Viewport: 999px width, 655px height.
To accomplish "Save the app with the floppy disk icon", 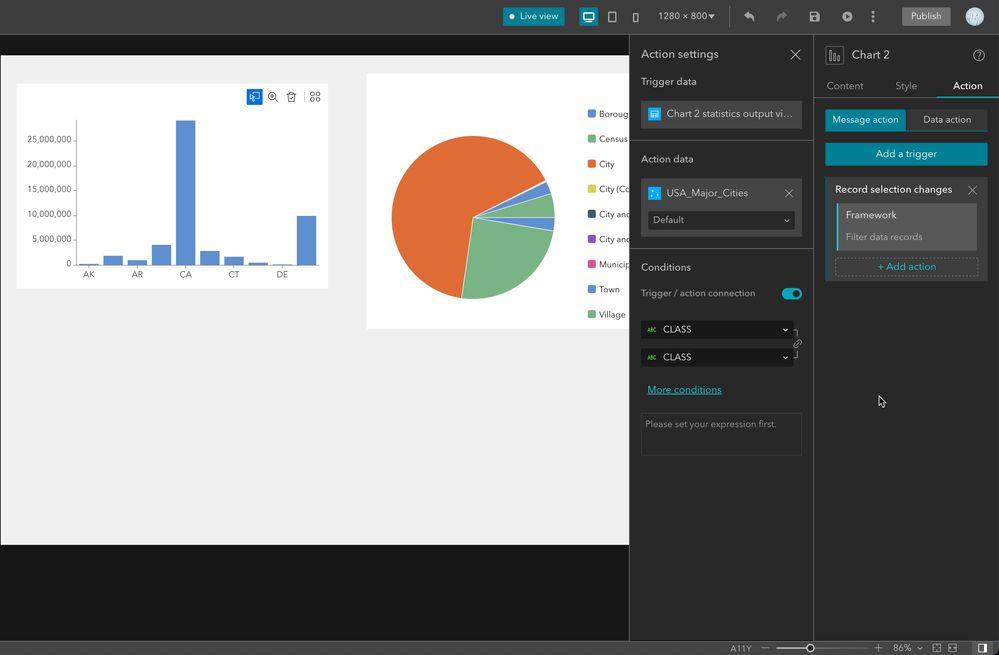I will tap(814, 17).
